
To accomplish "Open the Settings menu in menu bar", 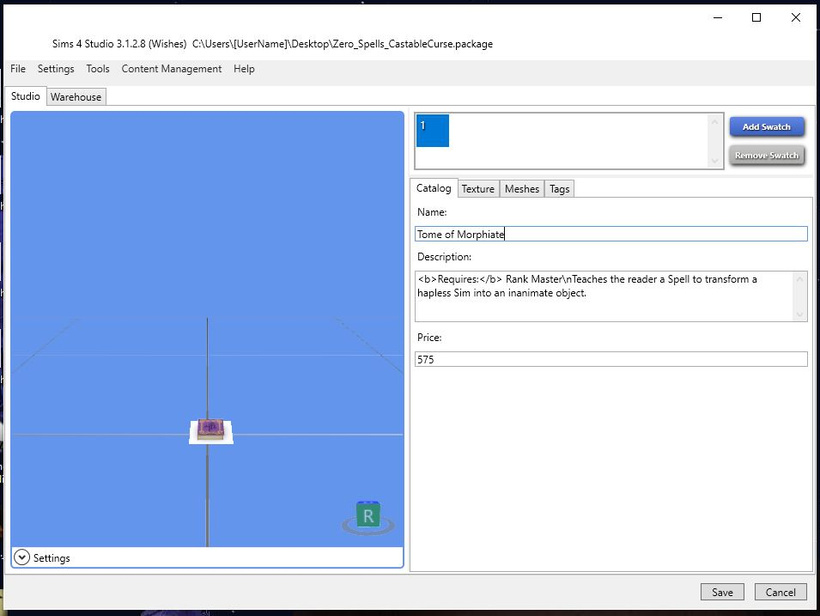I will tap(56, 69).
